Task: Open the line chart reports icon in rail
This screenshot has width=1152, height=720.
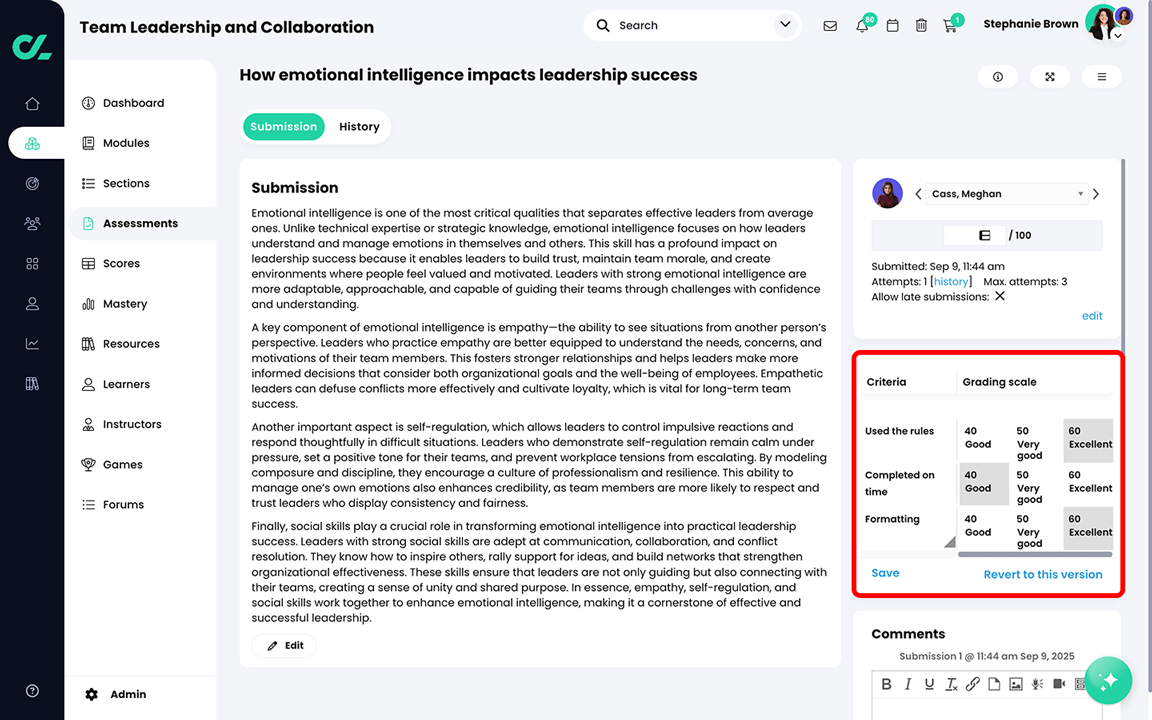Action: pos(32,344)
